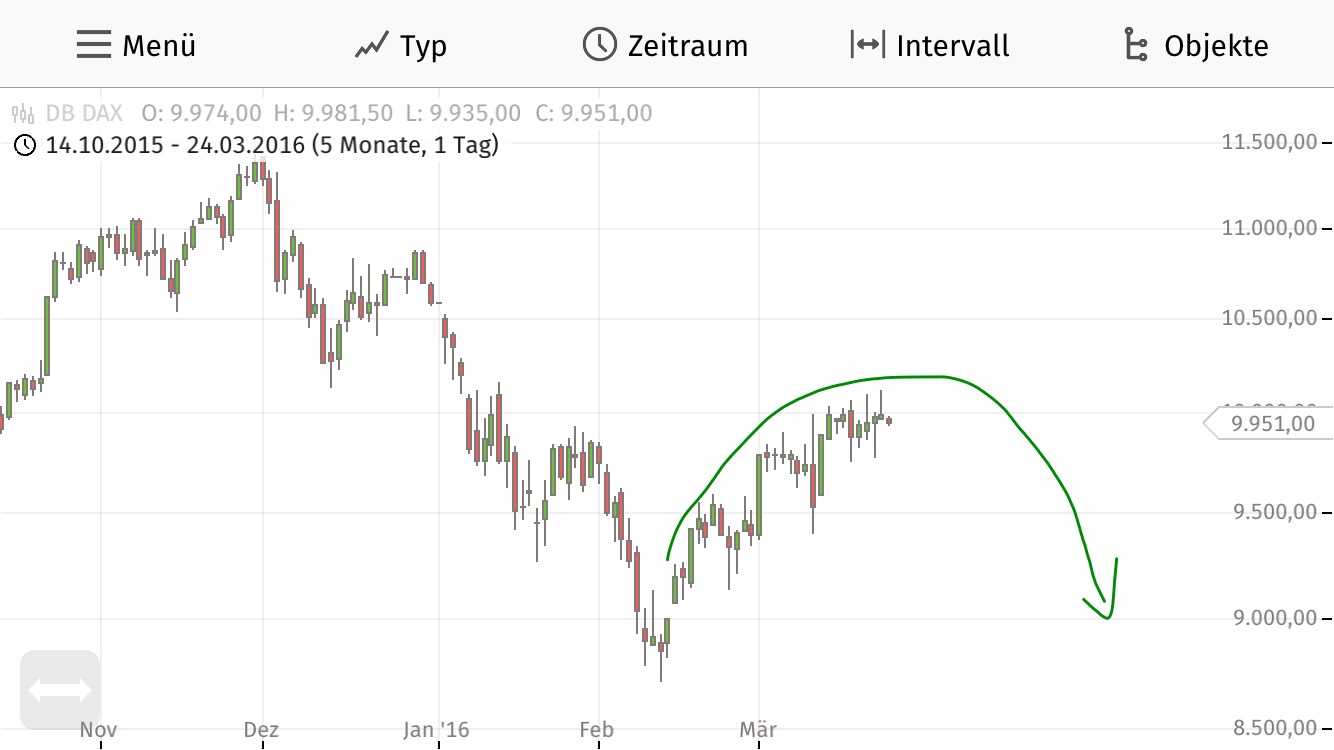Open the Menü hamburger icon
The image size is (1334, 750).
coord(93,44)
